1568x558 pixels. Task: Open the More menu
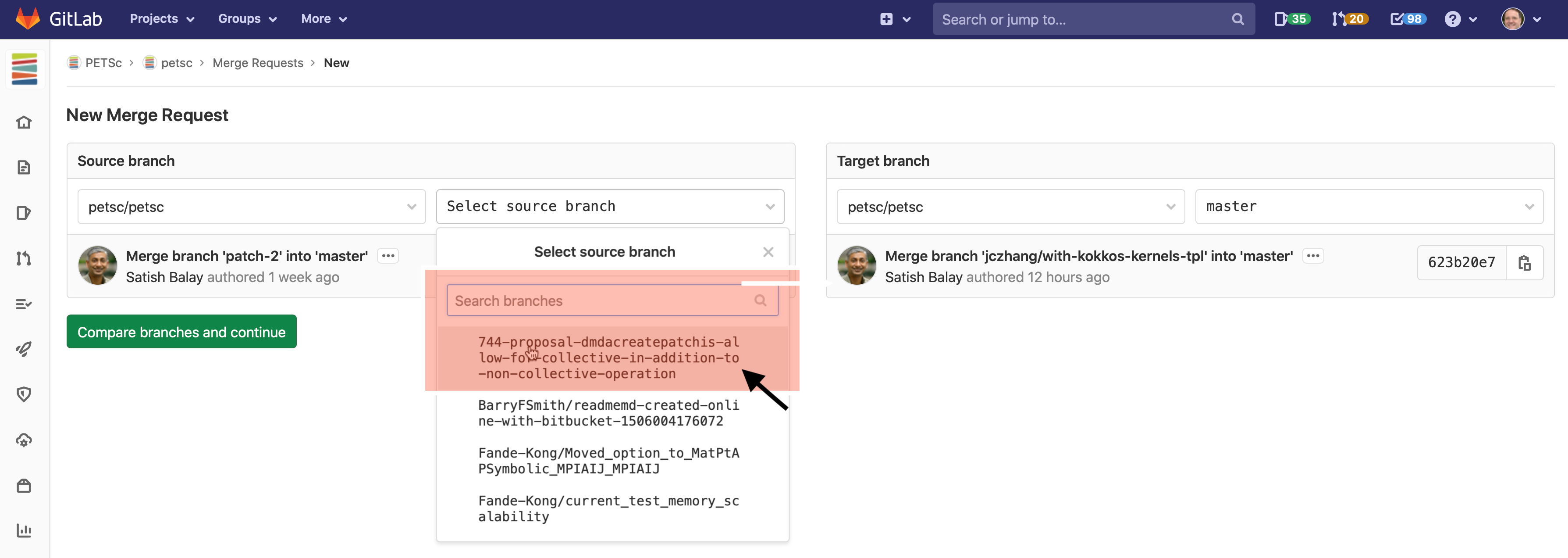coord(324,19)
